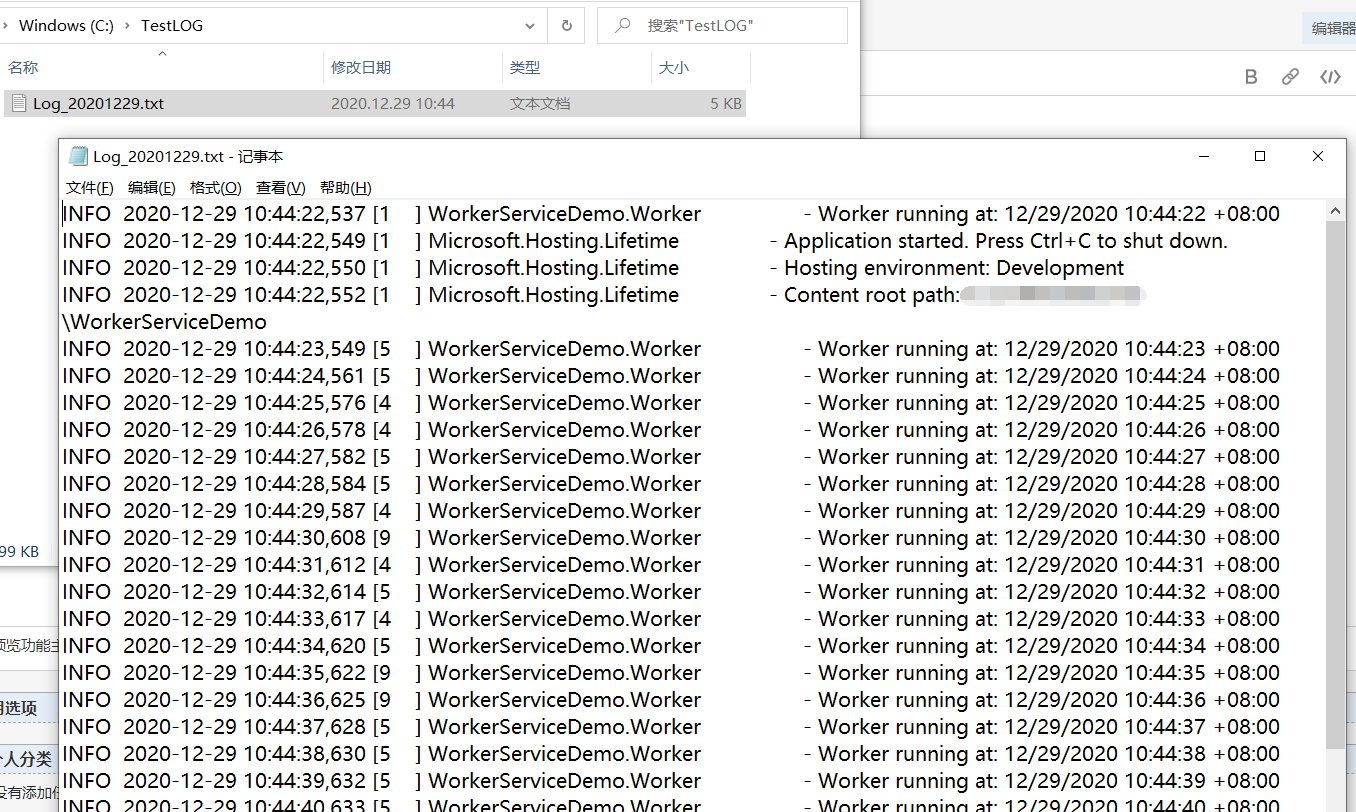This screenshot has height=812, width=1356.
Task: Click the 修改日期 column header
Action: [x=362, y=67]
